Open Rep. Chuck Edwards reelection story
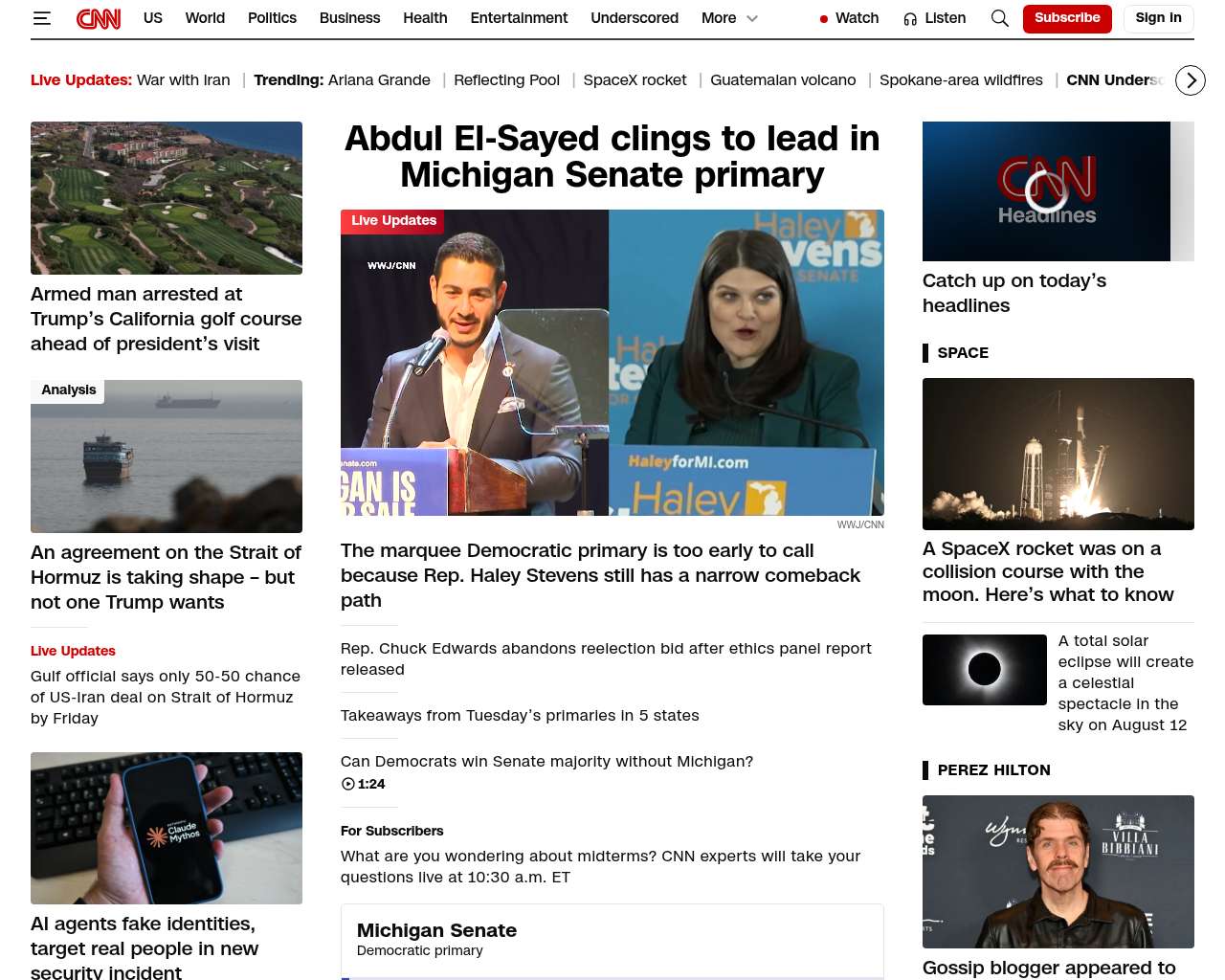Screen dimensions: 1225x980 607,658
